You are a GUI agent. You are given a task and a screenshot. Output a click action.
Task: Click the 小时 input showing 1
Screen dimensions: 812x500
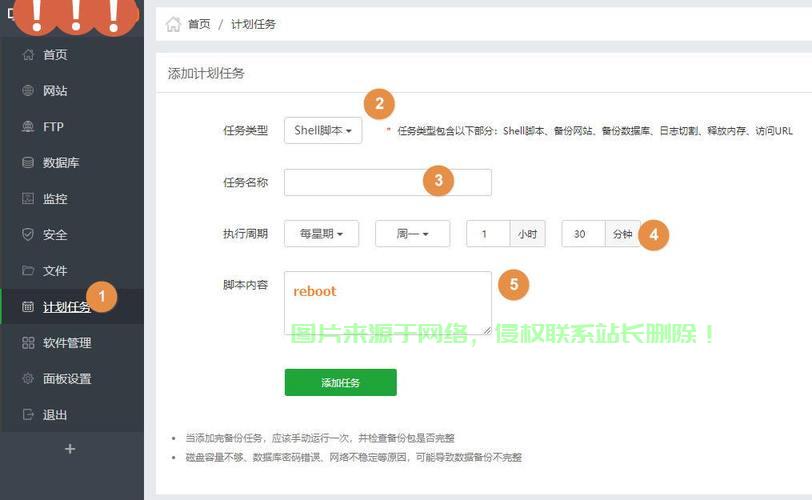[488, 234]
